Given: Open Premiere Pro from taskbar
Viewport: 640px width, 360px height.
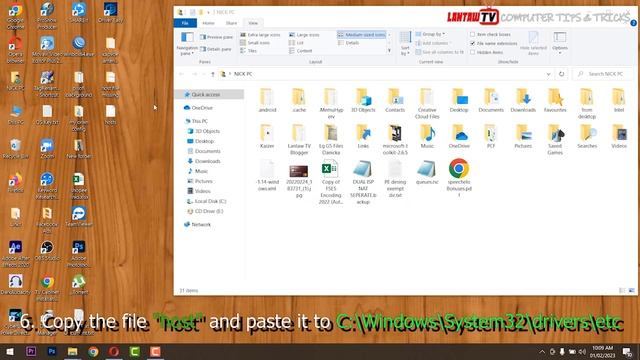Looking at the screenshot, I should click(31, 351).
